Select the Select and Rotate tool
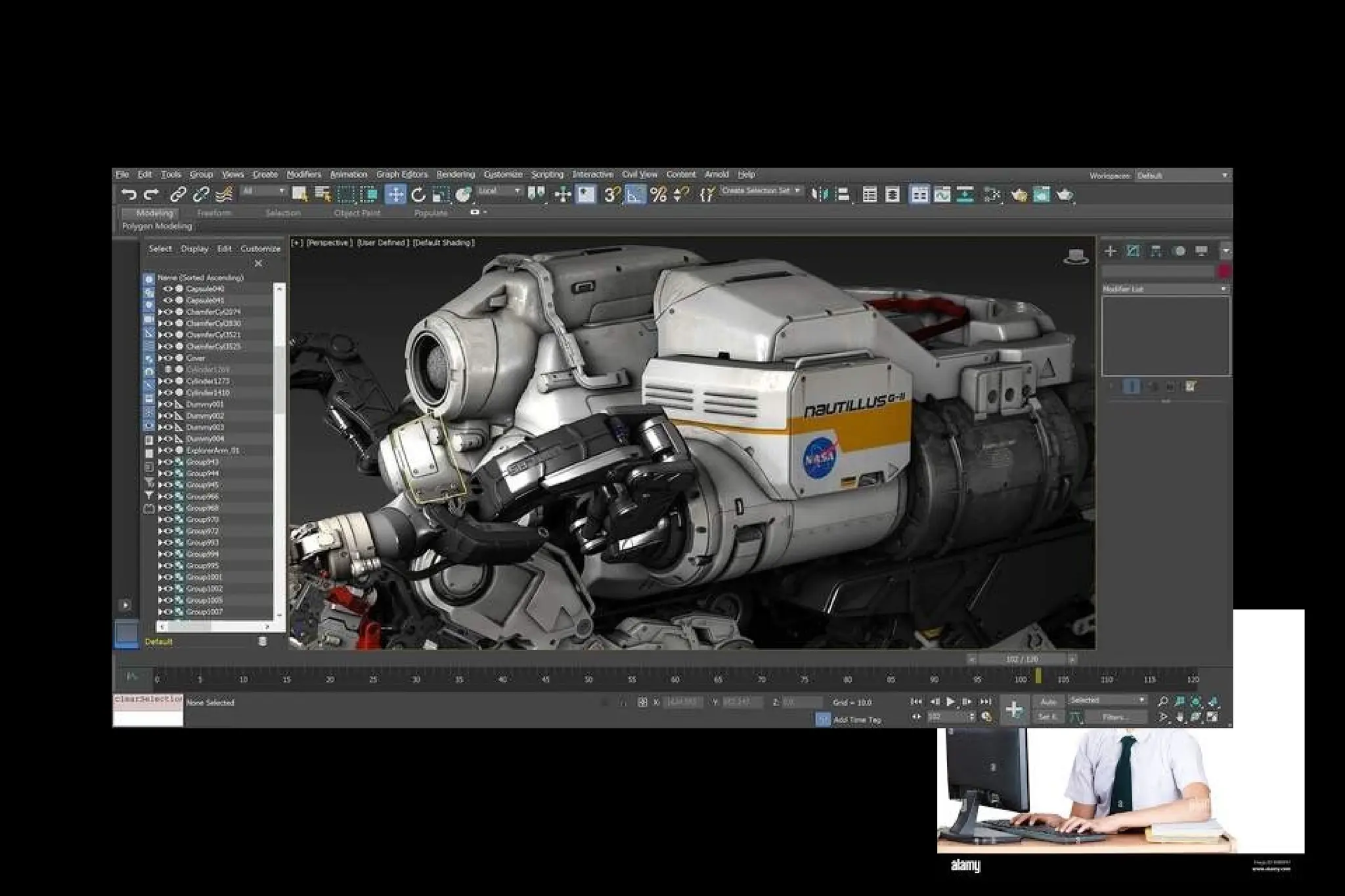 [418, 194]
